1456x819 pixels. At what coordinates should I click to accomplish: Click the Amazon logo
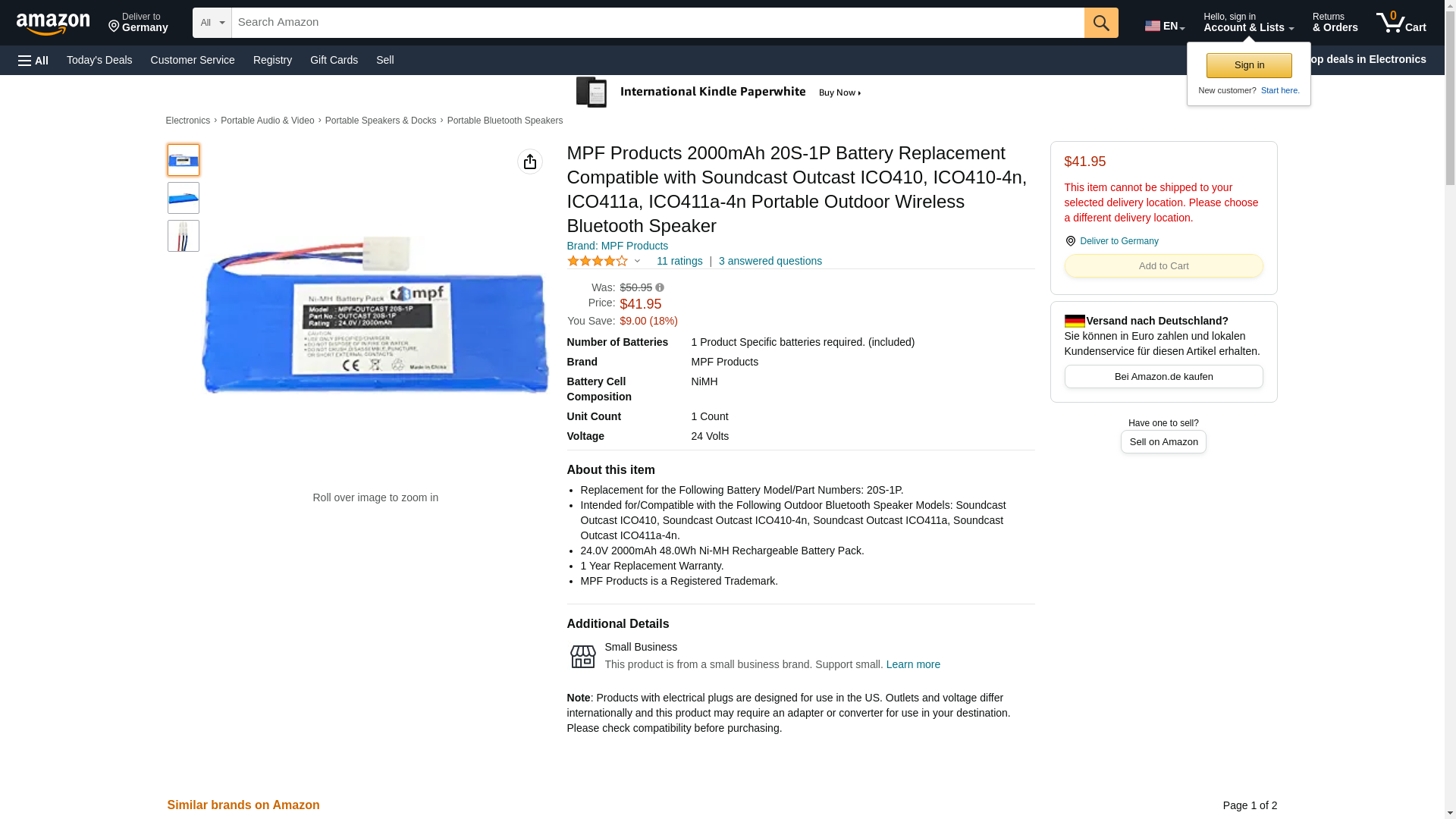53,23
